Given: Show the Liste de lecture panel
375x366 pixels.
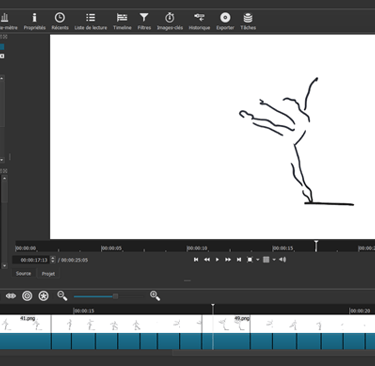Looking at the screenshot, I should pyautogui.click(x=91, y=21).
